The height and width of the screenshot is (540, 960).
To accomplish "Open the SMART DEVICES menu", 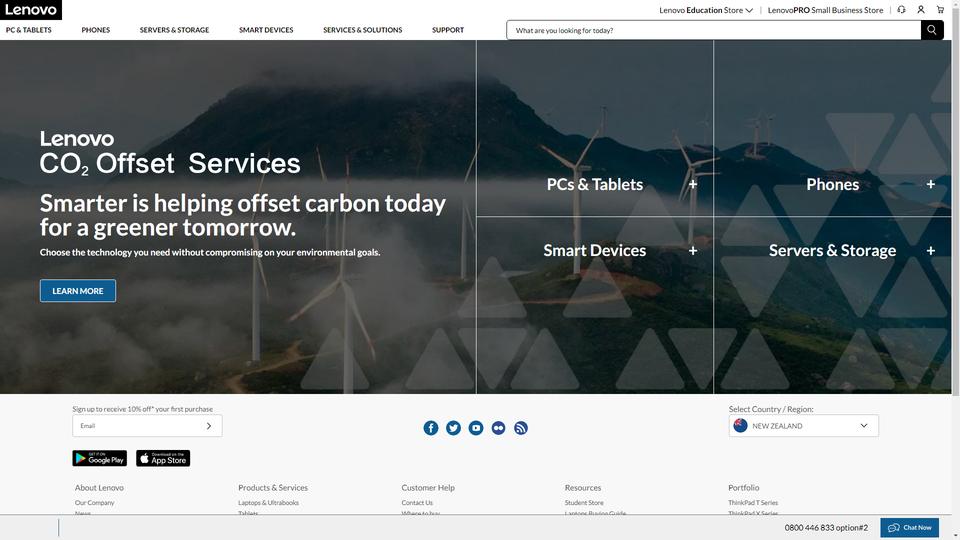I will [x=266, y=30].
